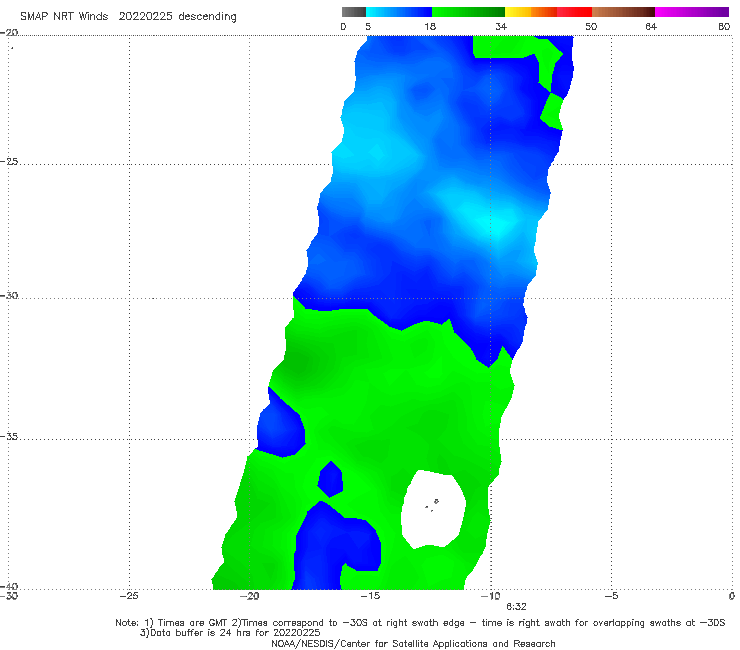Click the red segment of the colorbar
Image resolution: width=740 pixels, height=650 pixels.
pyautogui.click(x=574, y=12)
